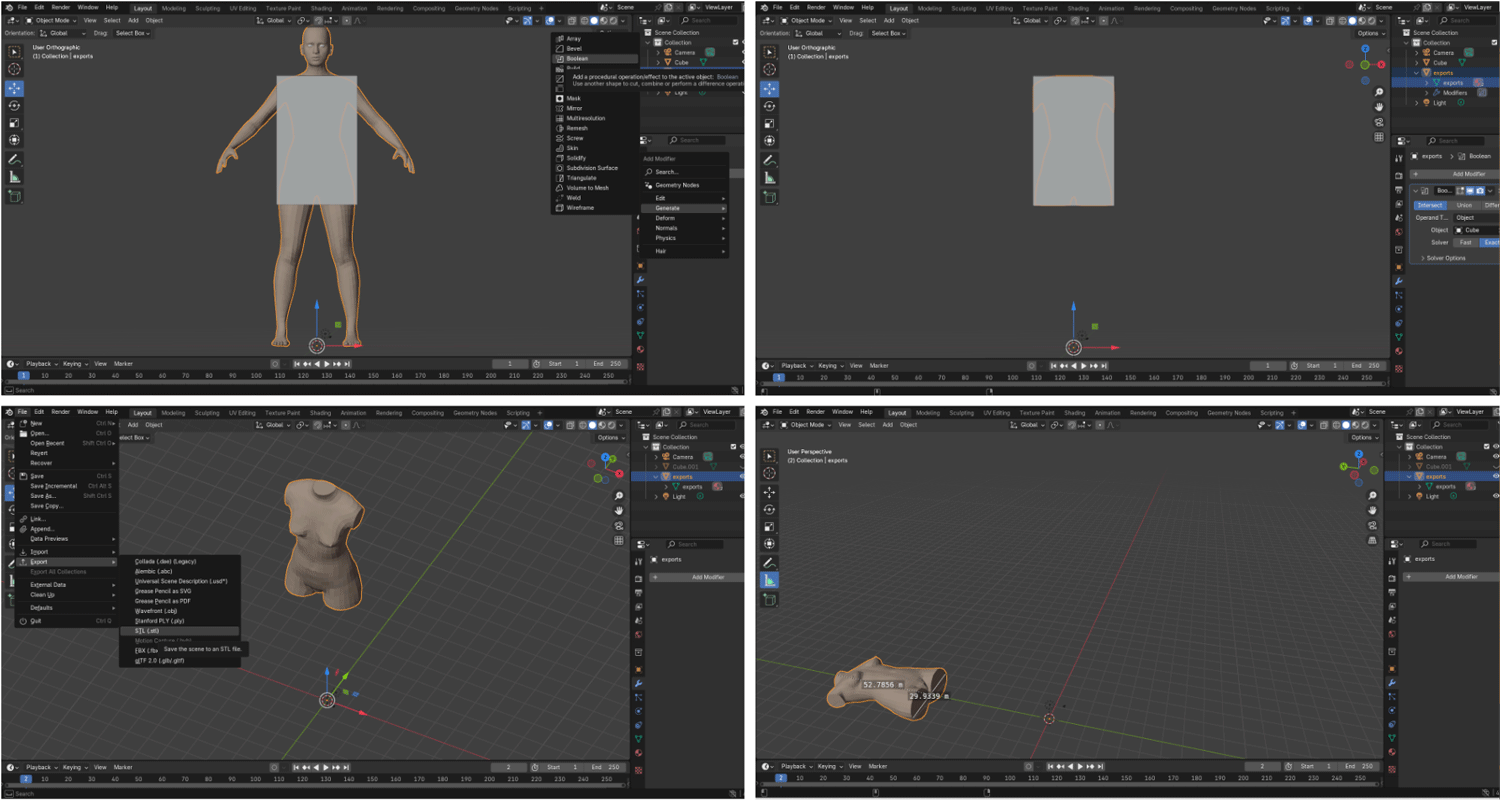The image size is (1500, 800).
Task: Click the Mirror modifier icon in Generate list
Action: [560, 108]
